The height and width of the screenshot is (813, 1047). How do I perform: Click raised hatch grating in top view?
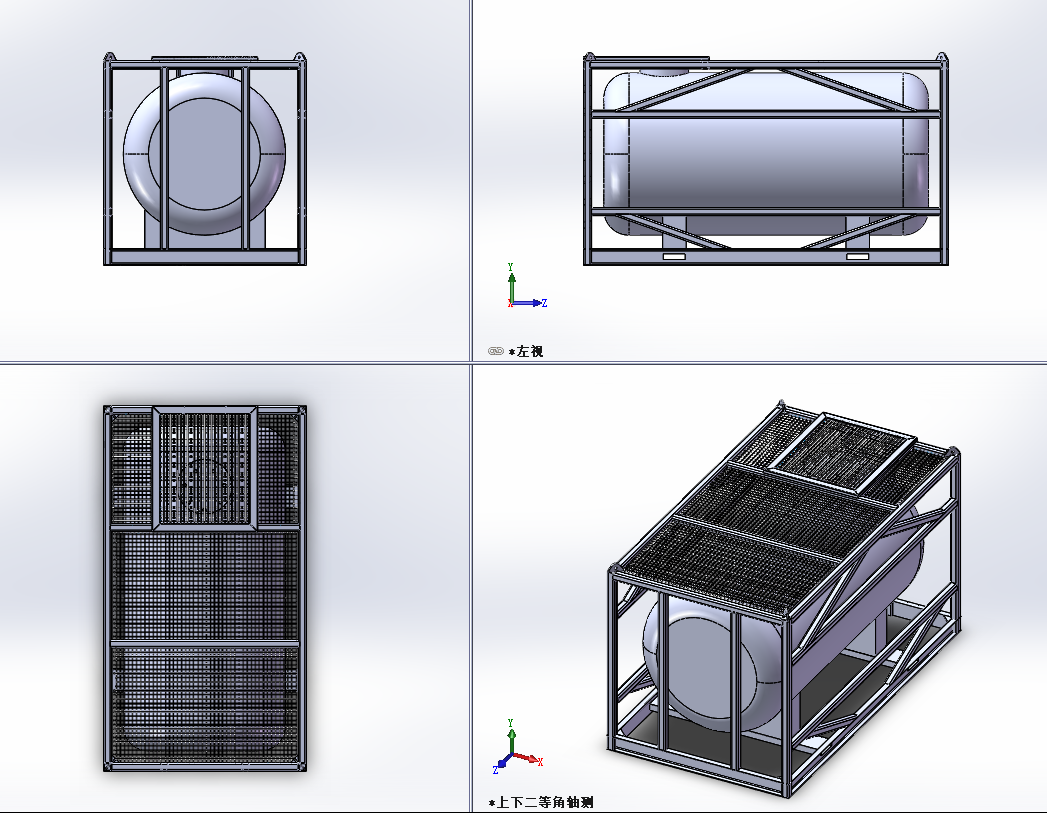[x=204, y=467]
